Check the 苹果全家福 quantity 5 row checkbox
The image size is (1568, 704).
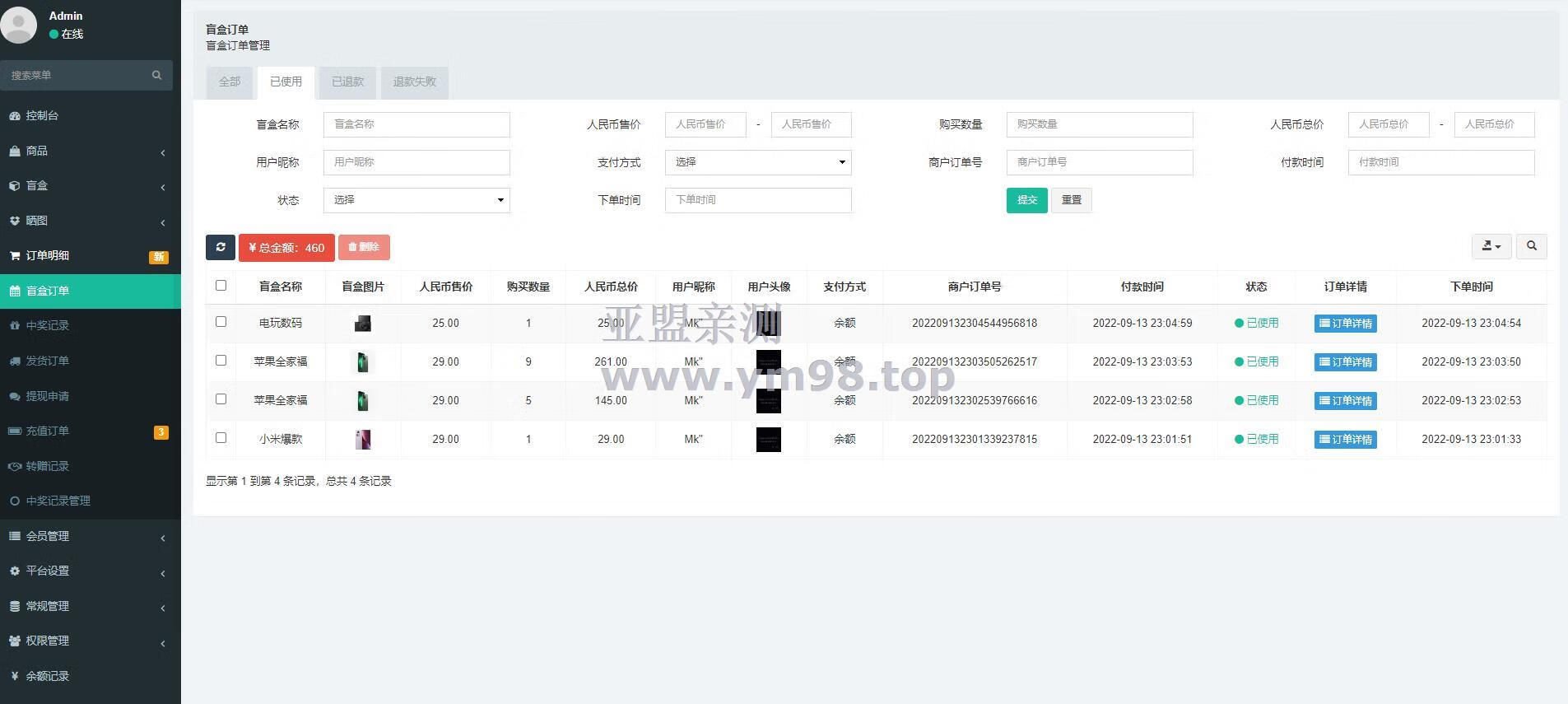point(221,399)
